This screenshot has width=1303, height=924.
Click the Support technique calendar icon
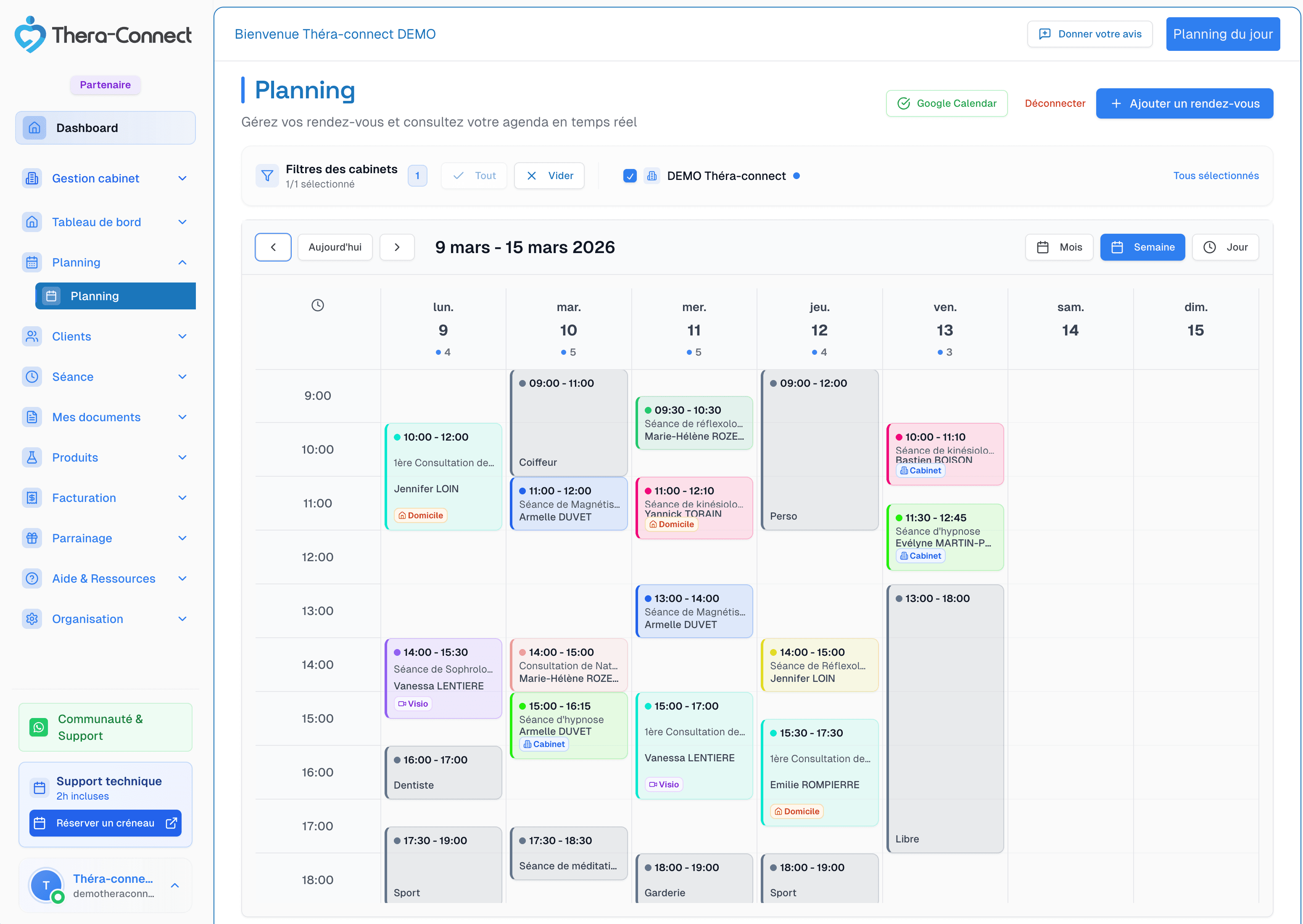pos(40,788)
